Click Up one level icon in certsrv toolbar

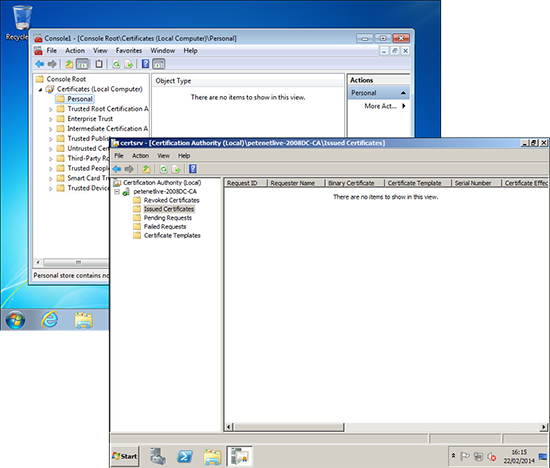tap(146, 169)
